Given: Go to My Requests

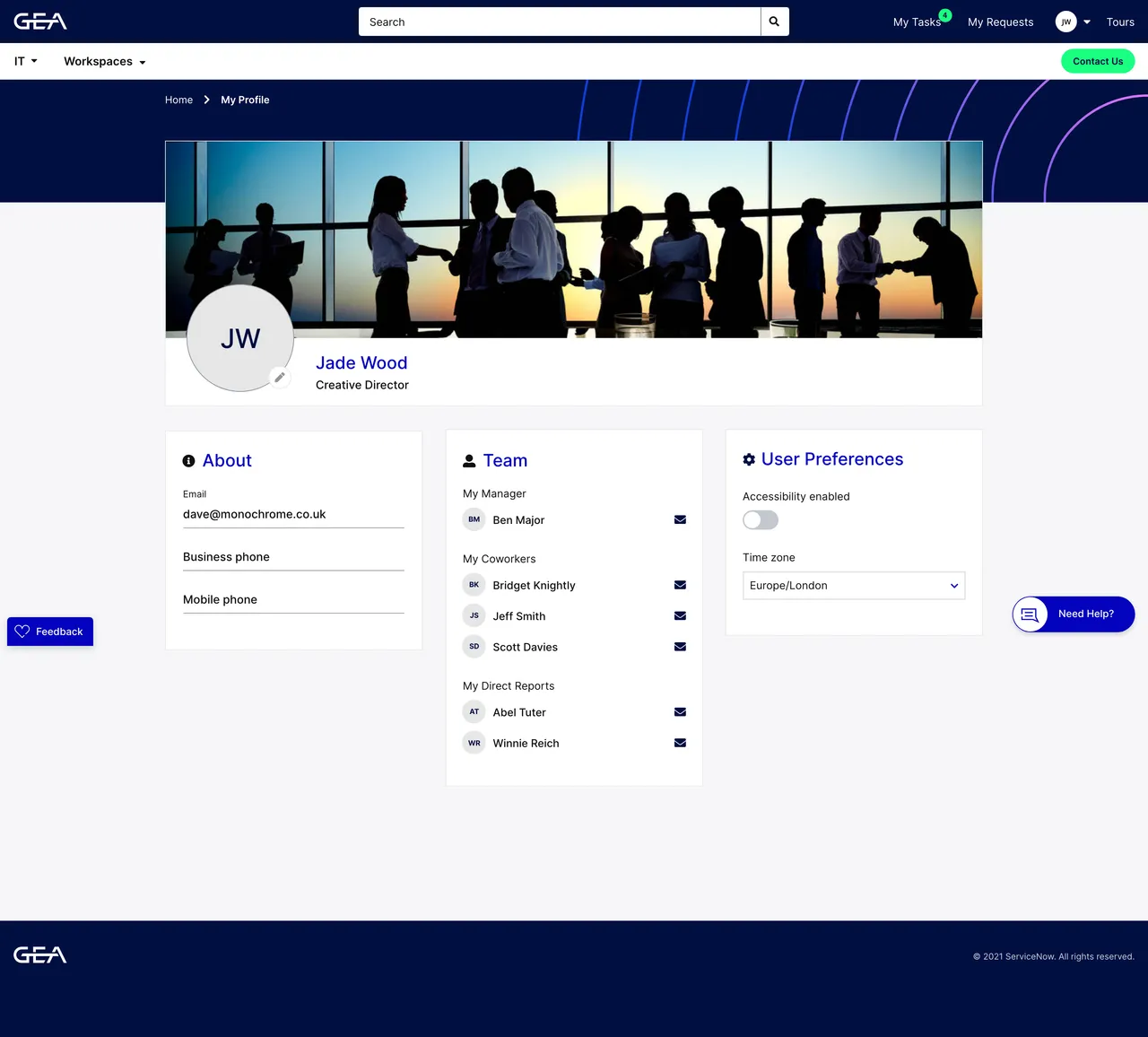Looking at the screenshot, I should pyautogui.click(x=1000, y=22).
